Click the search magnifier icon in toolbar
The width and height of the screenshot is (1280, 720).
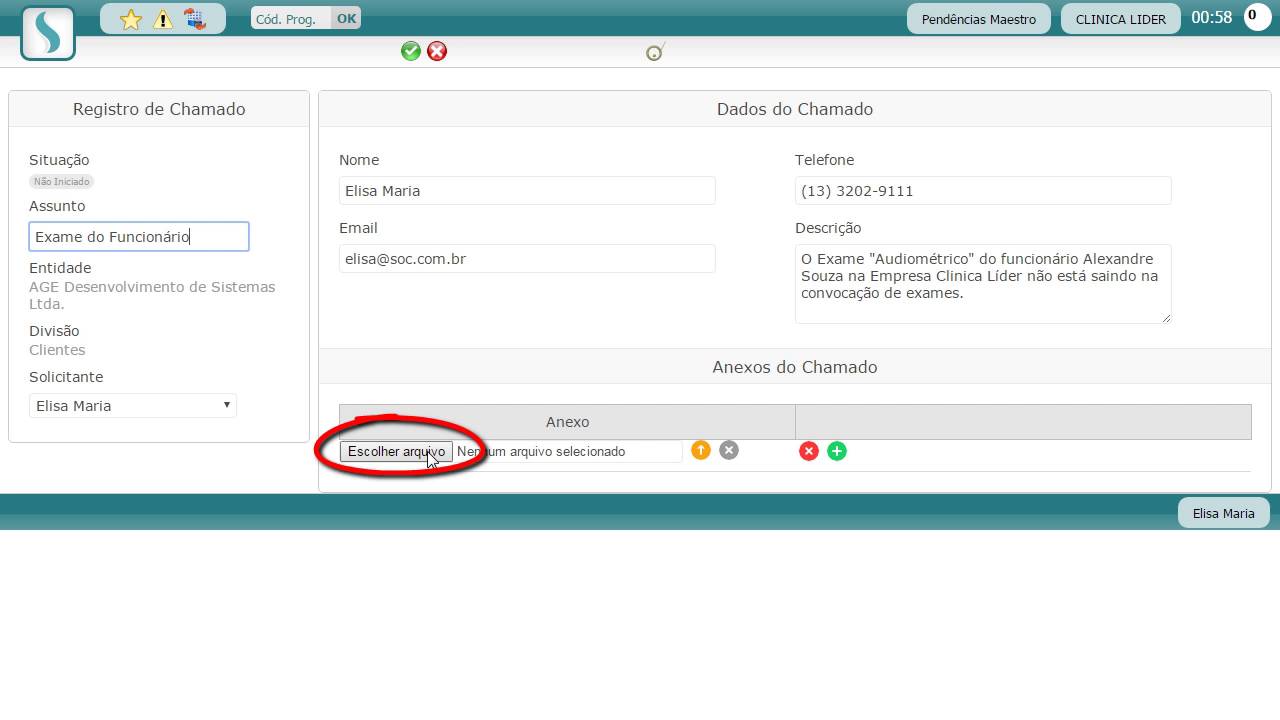coord(656,52)
